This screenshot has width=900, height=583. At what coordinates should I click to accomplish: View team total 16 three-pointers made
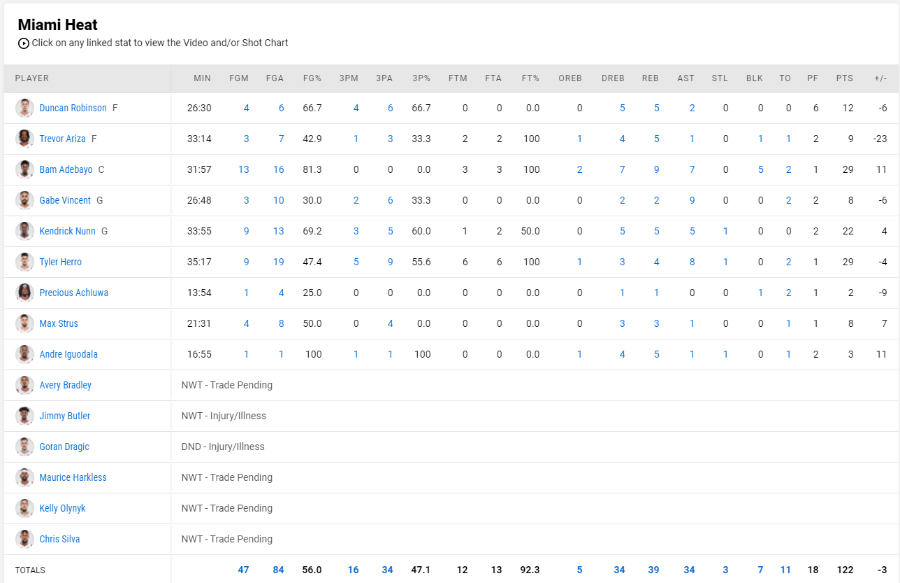tap(353, 570)
